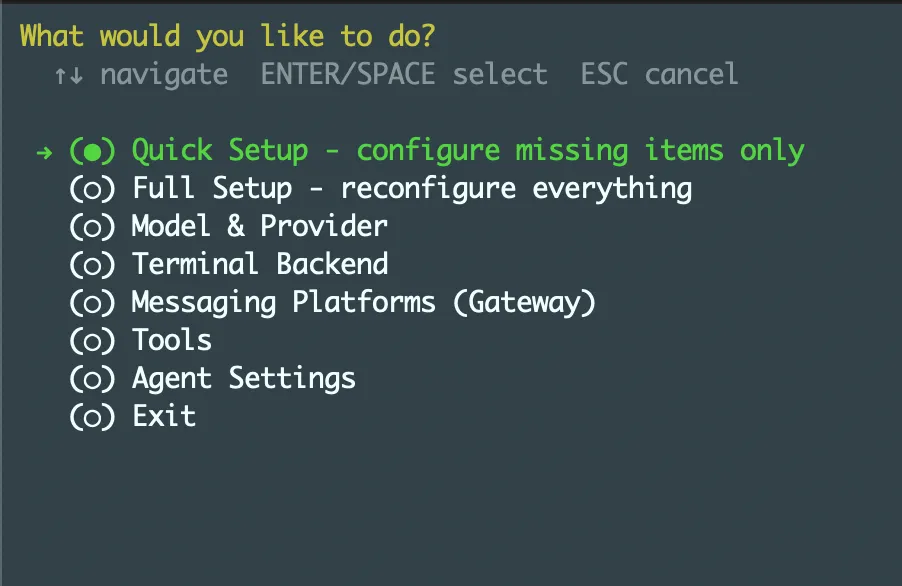This screenshot has width=902, height=586.
Task: Click the "ESC cancel" hint
Action: [x=660, y=75]
